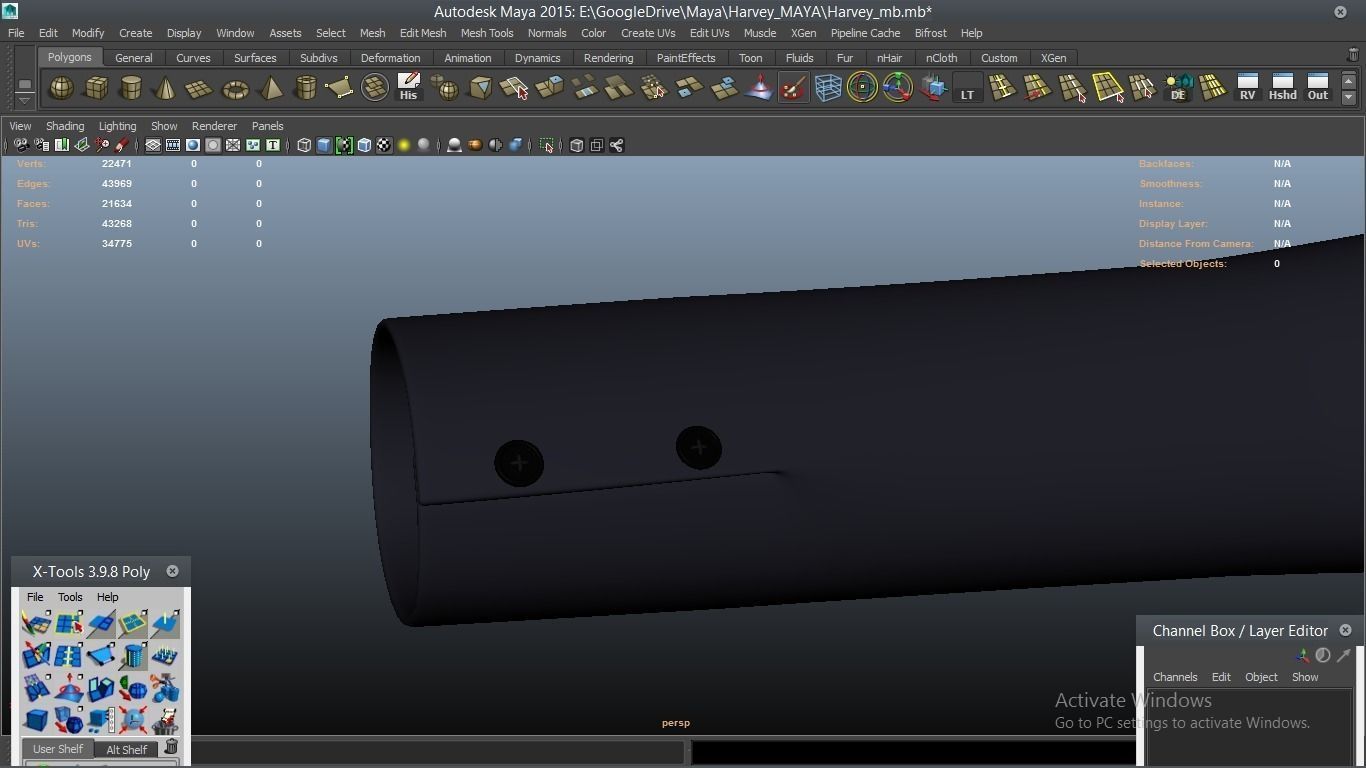Click the yellow-outlined grid face shelf icon
1366x768 pixels.
click(x=1108, y=88)
